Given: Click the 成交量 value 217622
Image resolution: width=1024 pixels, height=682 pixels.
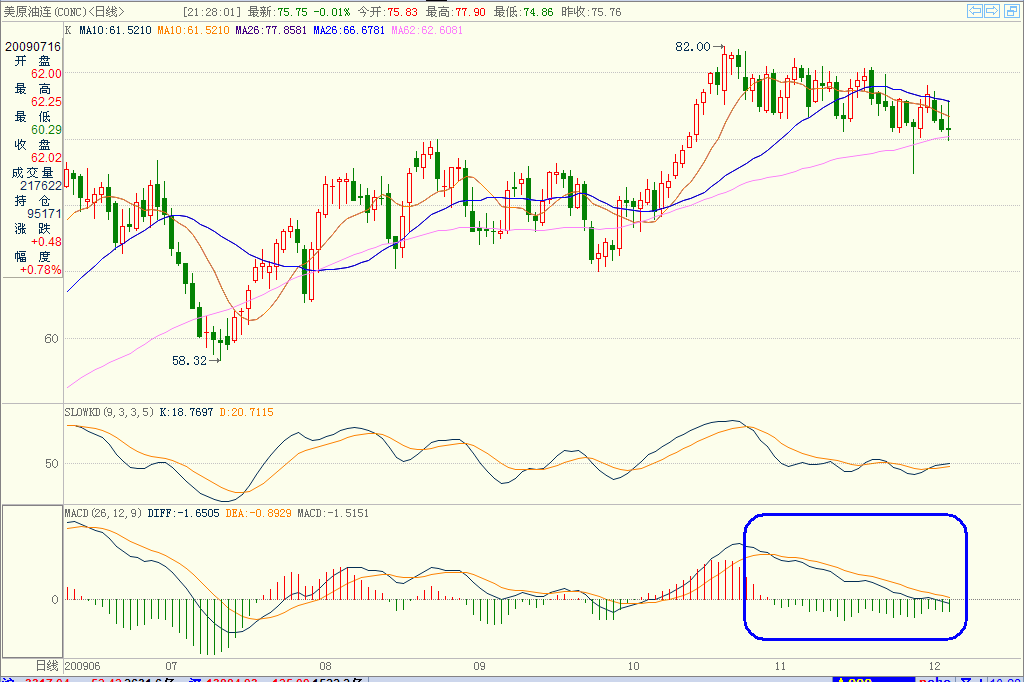Looking at the screenshot, I should pos(40,186).
